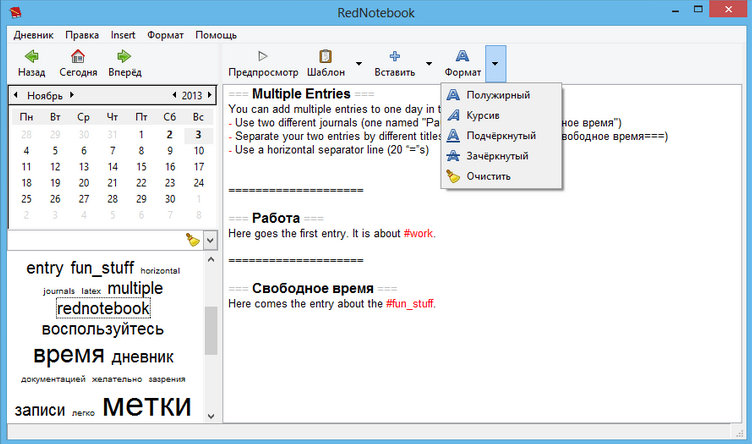This screenshot has width=752, height=444.
Task: Click the 'multiple' word in cloud
Action: 135,288
